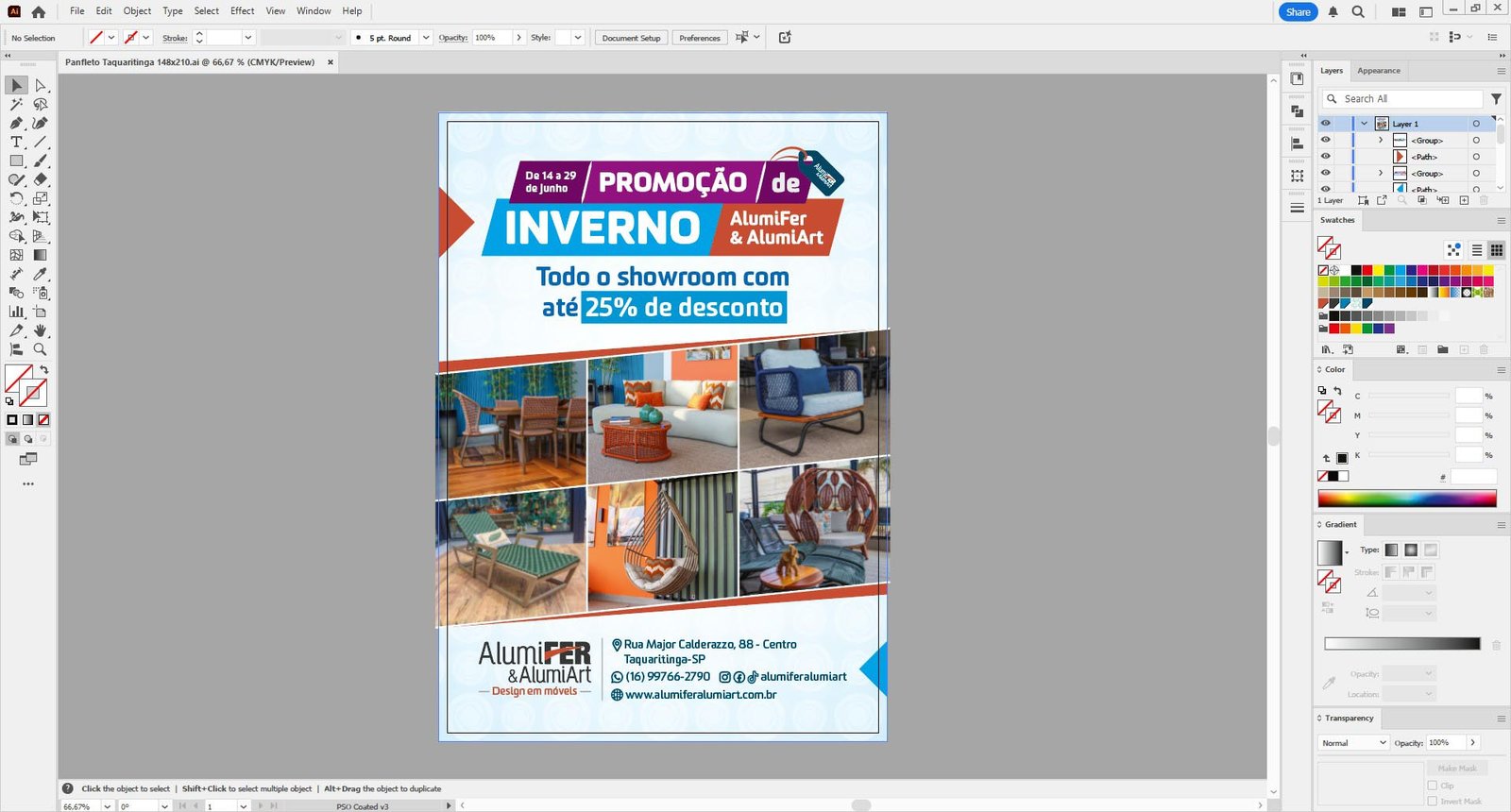Collapse Layer 1 in Layers panel
The image size is (1511, 812).
[1364, 124]
